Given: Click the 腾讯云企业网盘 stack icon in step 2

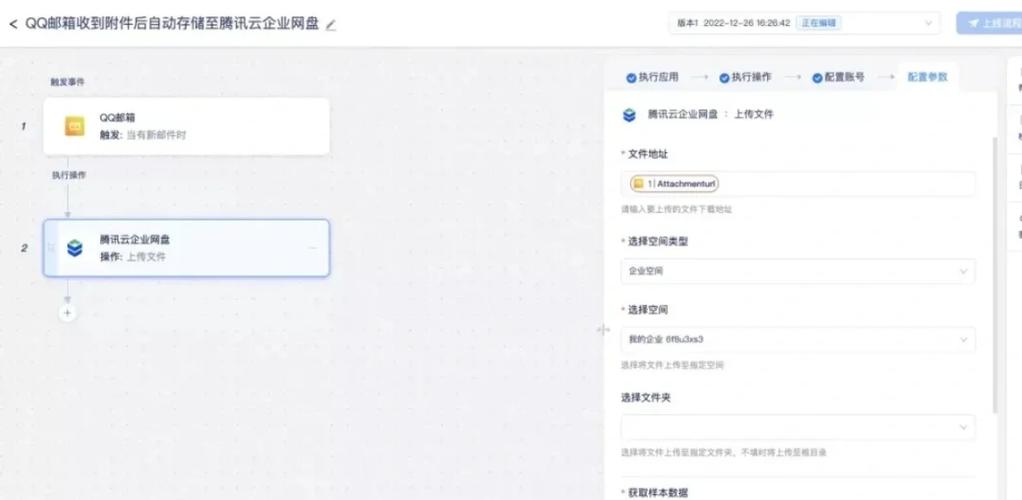Looking at the screenshot, I should coord(75,248).
